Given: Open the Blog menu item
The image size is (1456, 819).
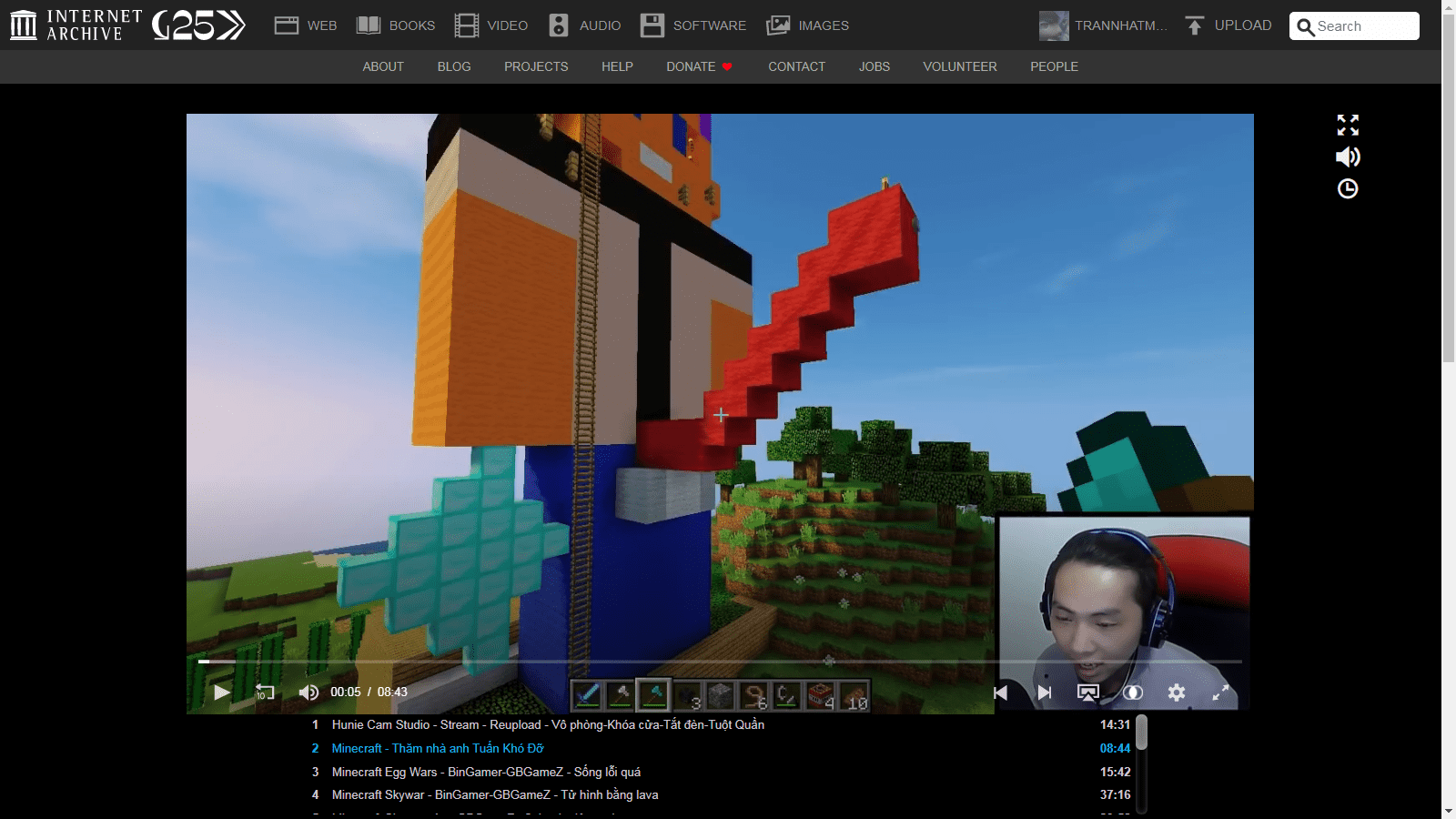Looking at the screenshot, I should pos(454,66).
